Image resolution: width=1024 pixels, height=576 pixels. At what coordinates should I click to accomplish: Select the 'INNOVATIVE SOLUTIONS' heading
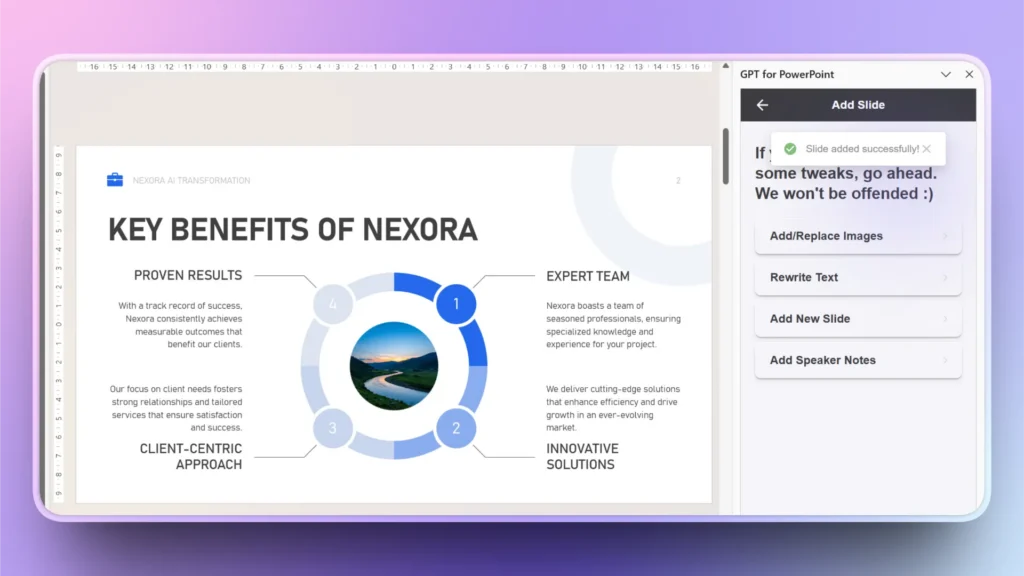[x=582, y=456]
